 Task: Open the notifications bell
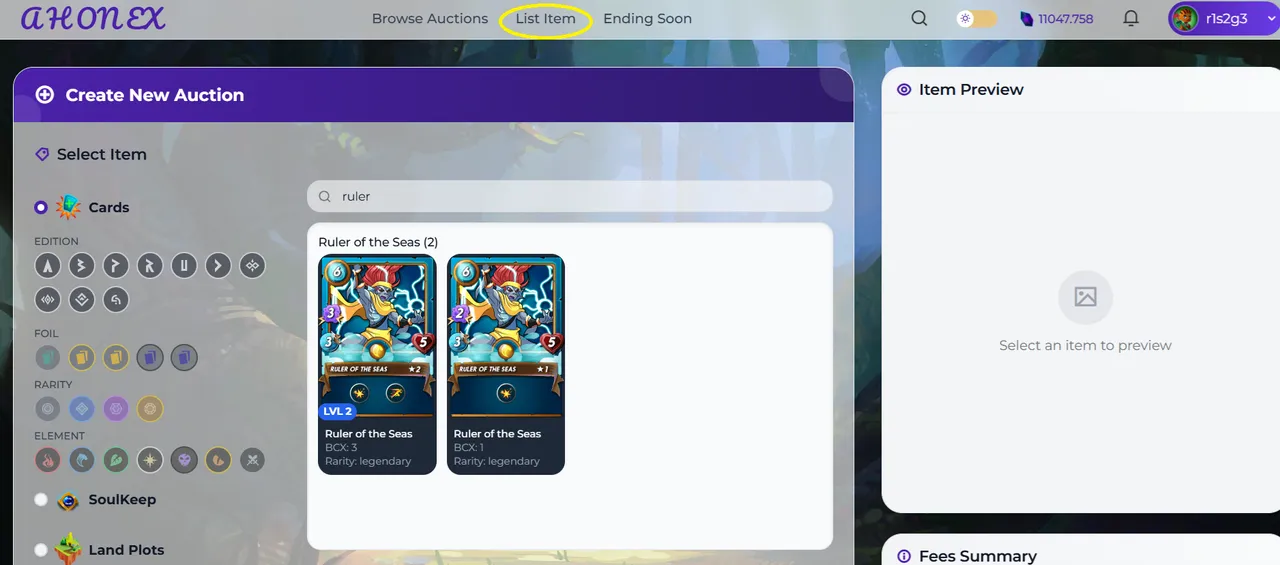coord(1131,18)
